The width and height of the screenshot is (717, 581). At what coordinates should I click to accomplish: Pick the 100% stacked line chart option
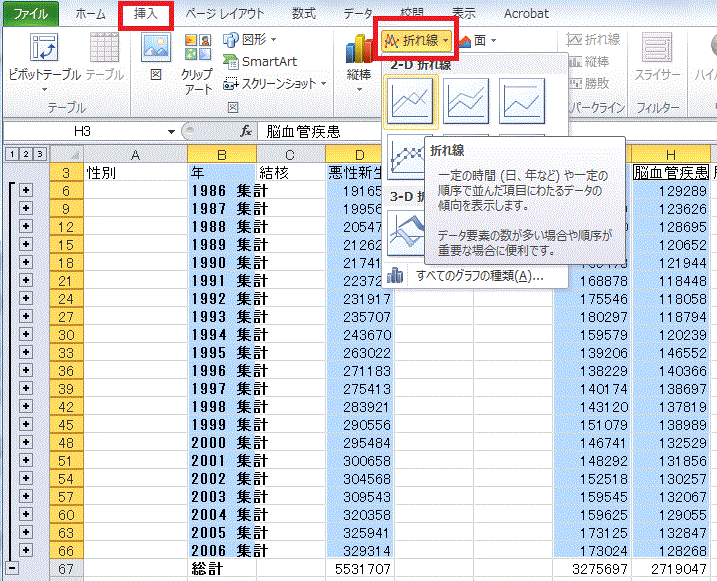pos(522,100)
